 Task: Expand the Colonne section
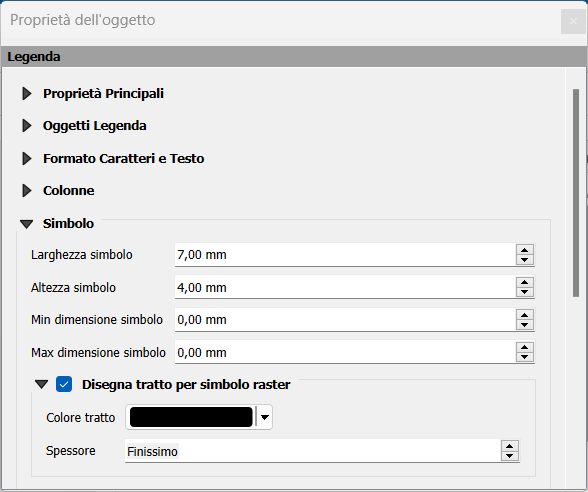pos(27,190)
